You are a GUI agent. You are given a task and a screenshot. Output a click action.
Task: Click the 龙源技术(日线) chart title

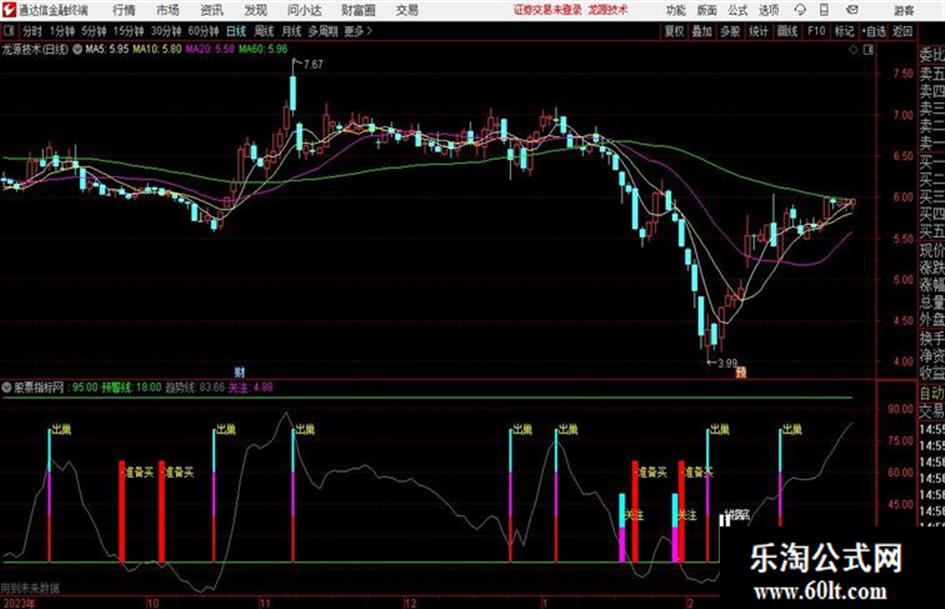(35, 49)
